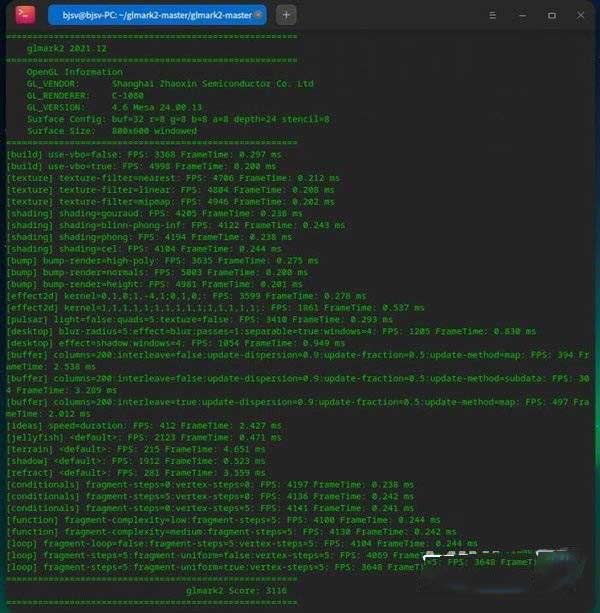Click the [ideas] speed=duration result line
Screen dimensions: 600x613
[144, 425]
